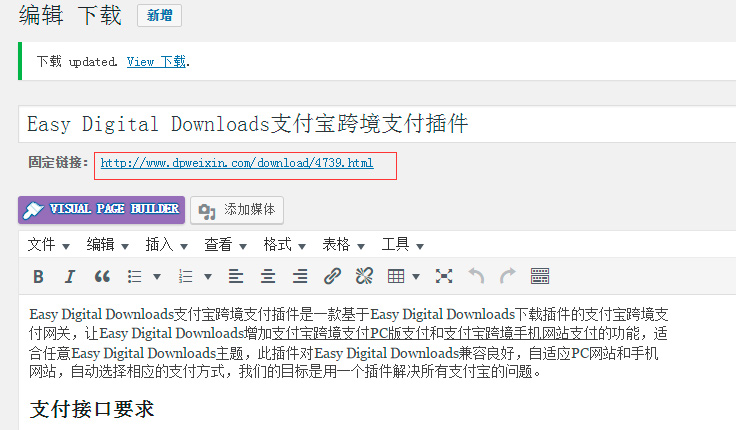Undo the last edit

(x=476, y=276)
